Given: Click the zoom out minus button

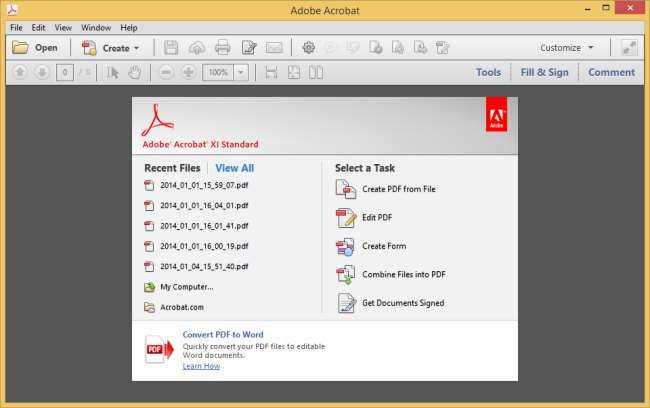Looking at the screenshot, I should click(166, 73).
